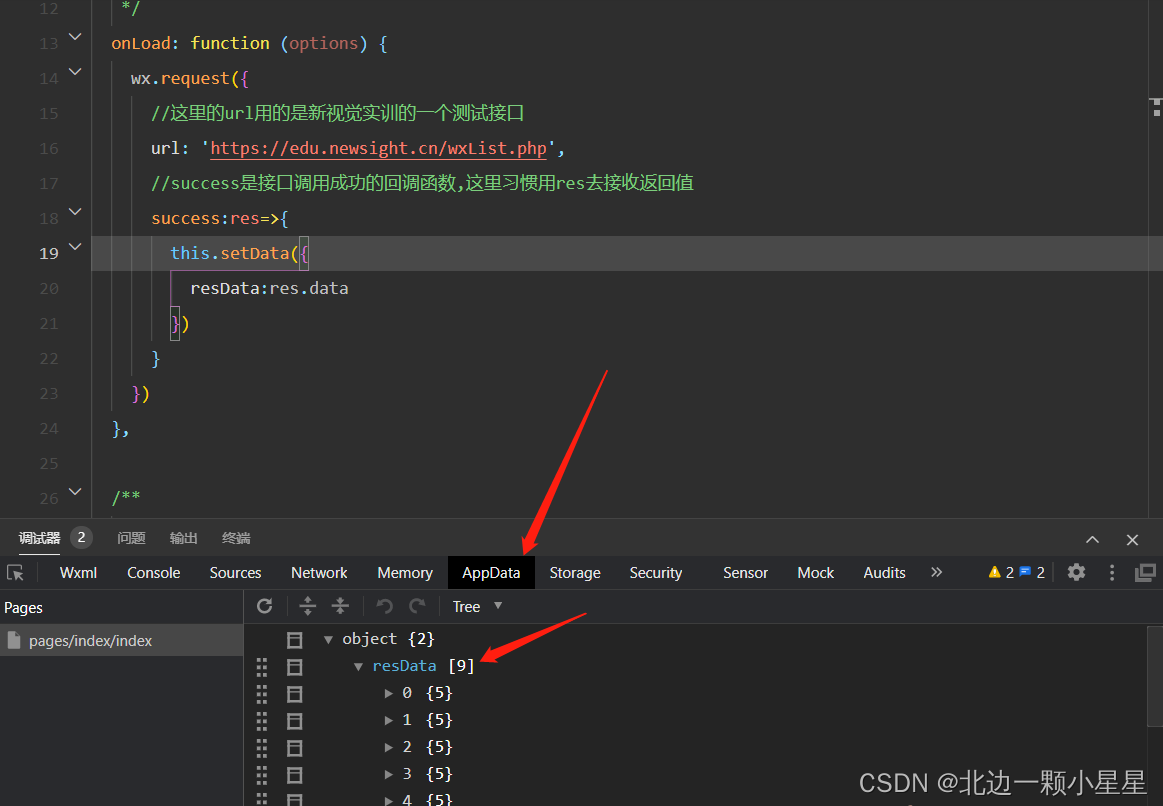This screenshot has height=806, width=1163.
Task: Select the AppData tab
Action: [x=491, y=572]
